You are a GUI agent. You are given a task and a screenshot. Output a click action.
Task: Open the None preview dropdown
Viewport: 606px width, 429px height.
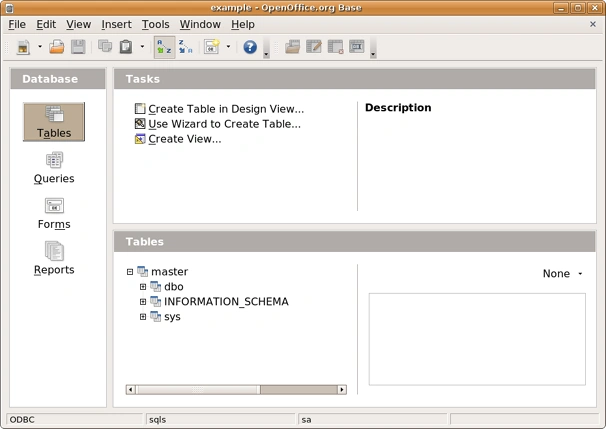pyautogui.click(x=562, y=274)
